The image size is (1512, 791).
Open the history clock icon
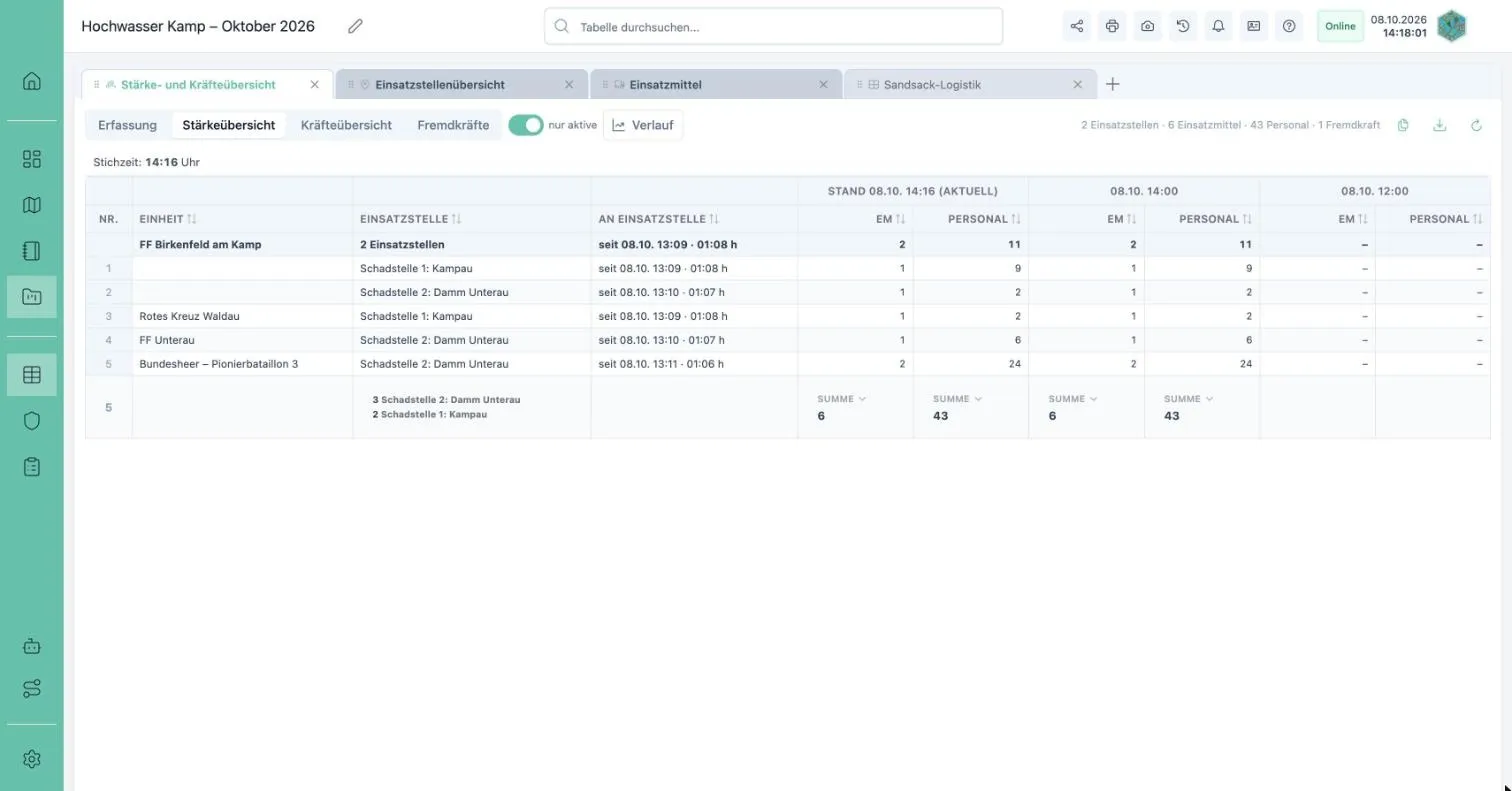[x=1183, y=27]
